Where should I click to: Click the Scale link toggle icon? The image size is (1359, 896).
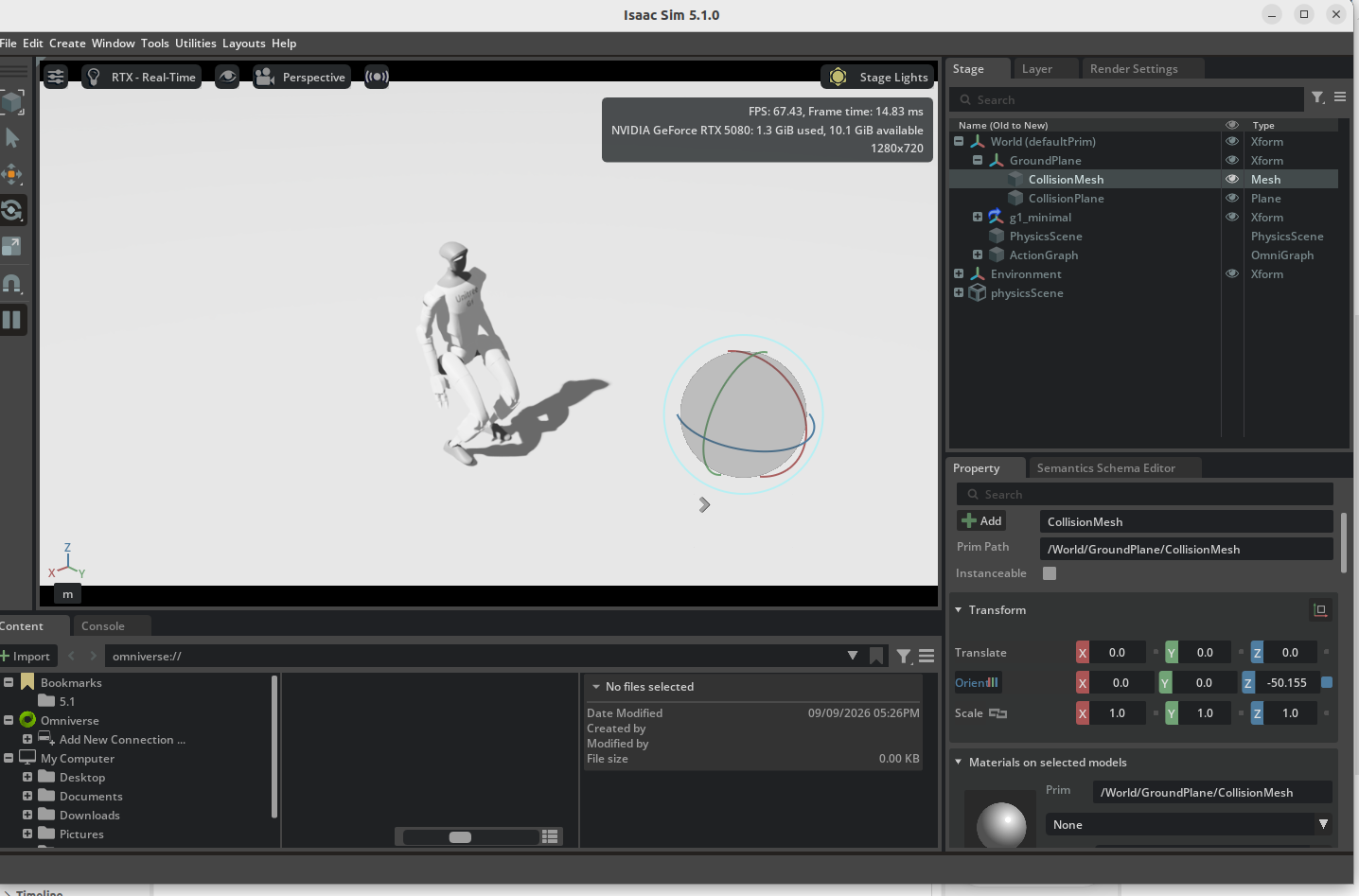997,713
